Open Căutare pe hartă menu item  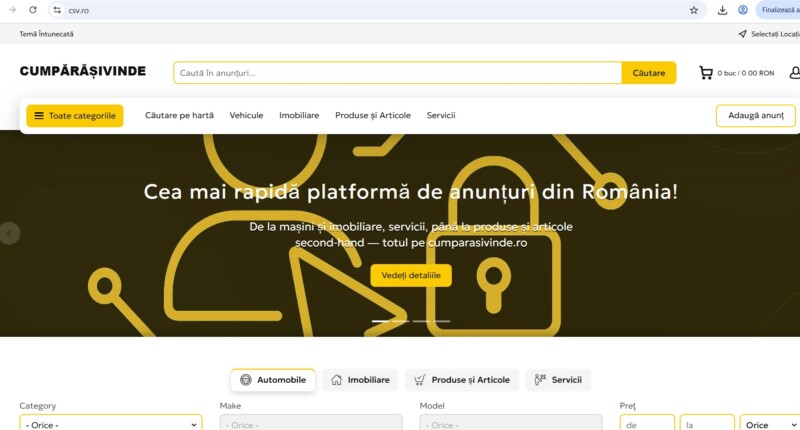179,116
